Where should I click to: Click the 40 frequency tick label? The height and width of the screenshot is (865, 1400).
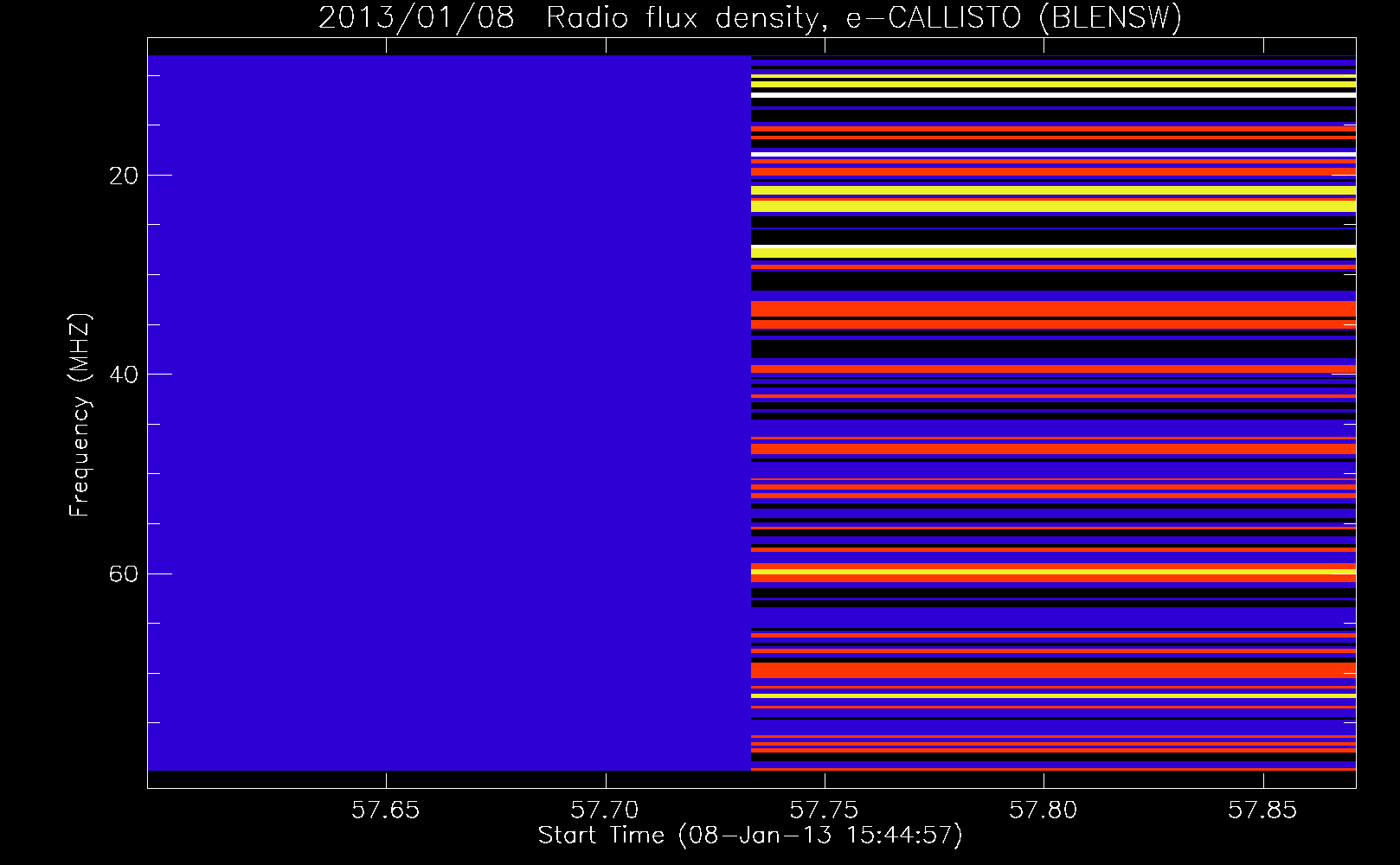click(x=124, y=375)
